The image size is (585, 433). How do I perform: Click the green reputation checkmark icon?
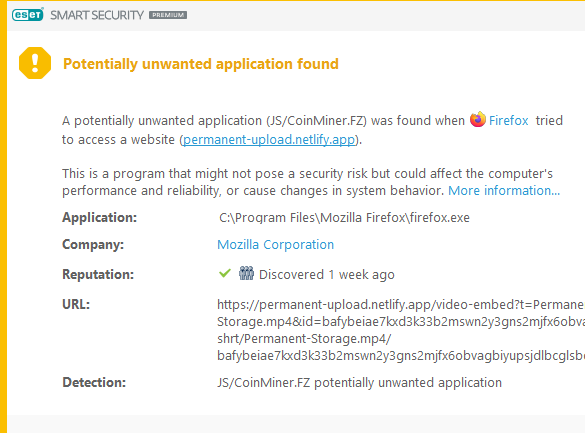pyautogui.click(x=225, y=273)
